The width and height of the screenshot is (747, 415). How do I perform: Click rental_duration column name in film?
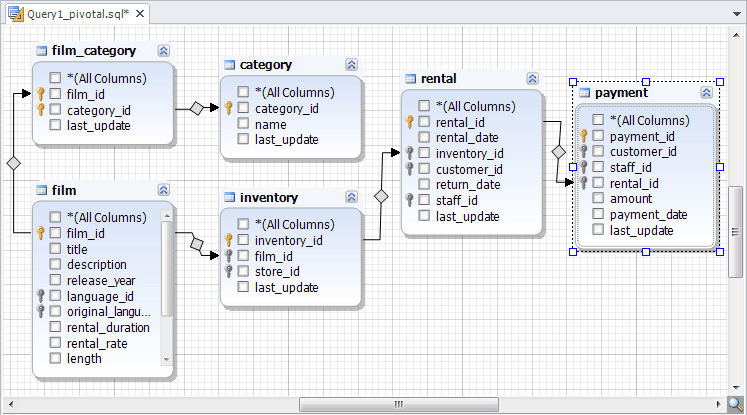108,327
